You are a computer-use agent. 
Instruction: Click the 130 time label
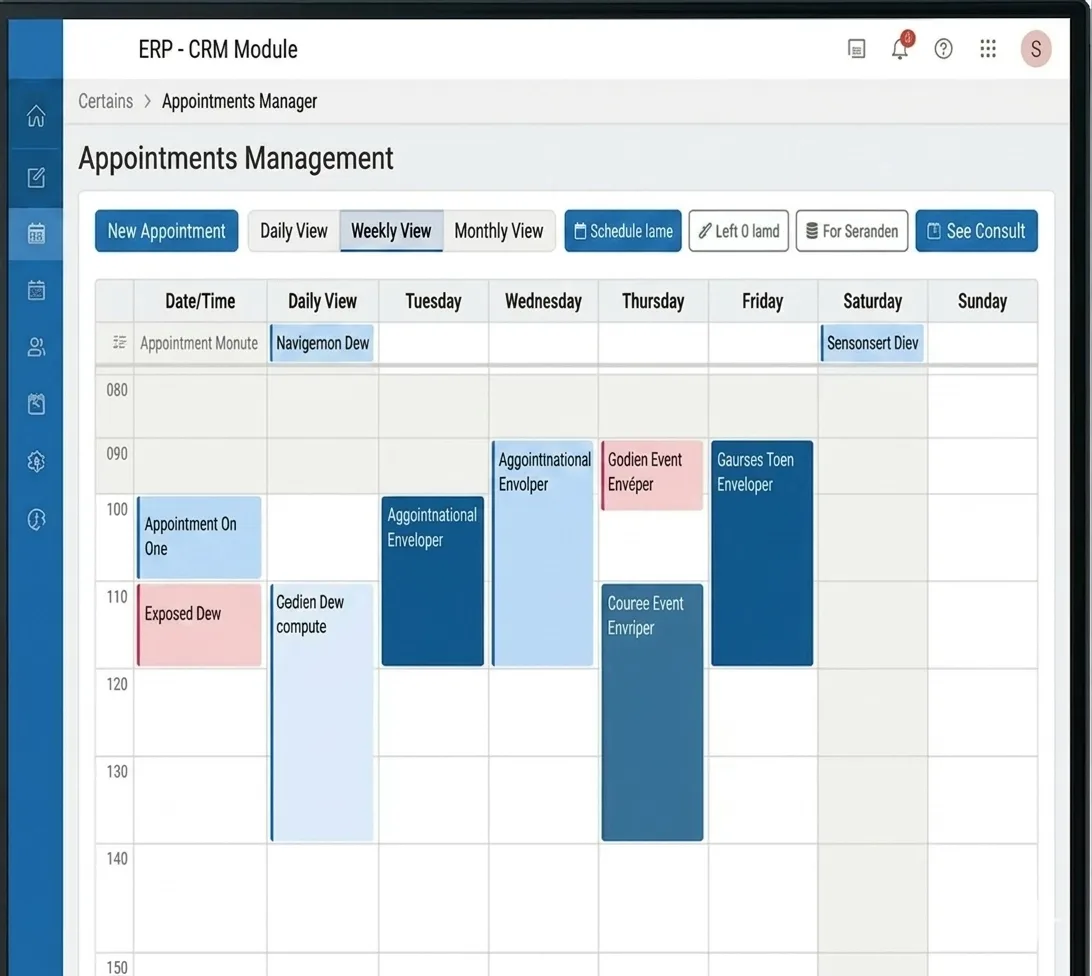116,771
